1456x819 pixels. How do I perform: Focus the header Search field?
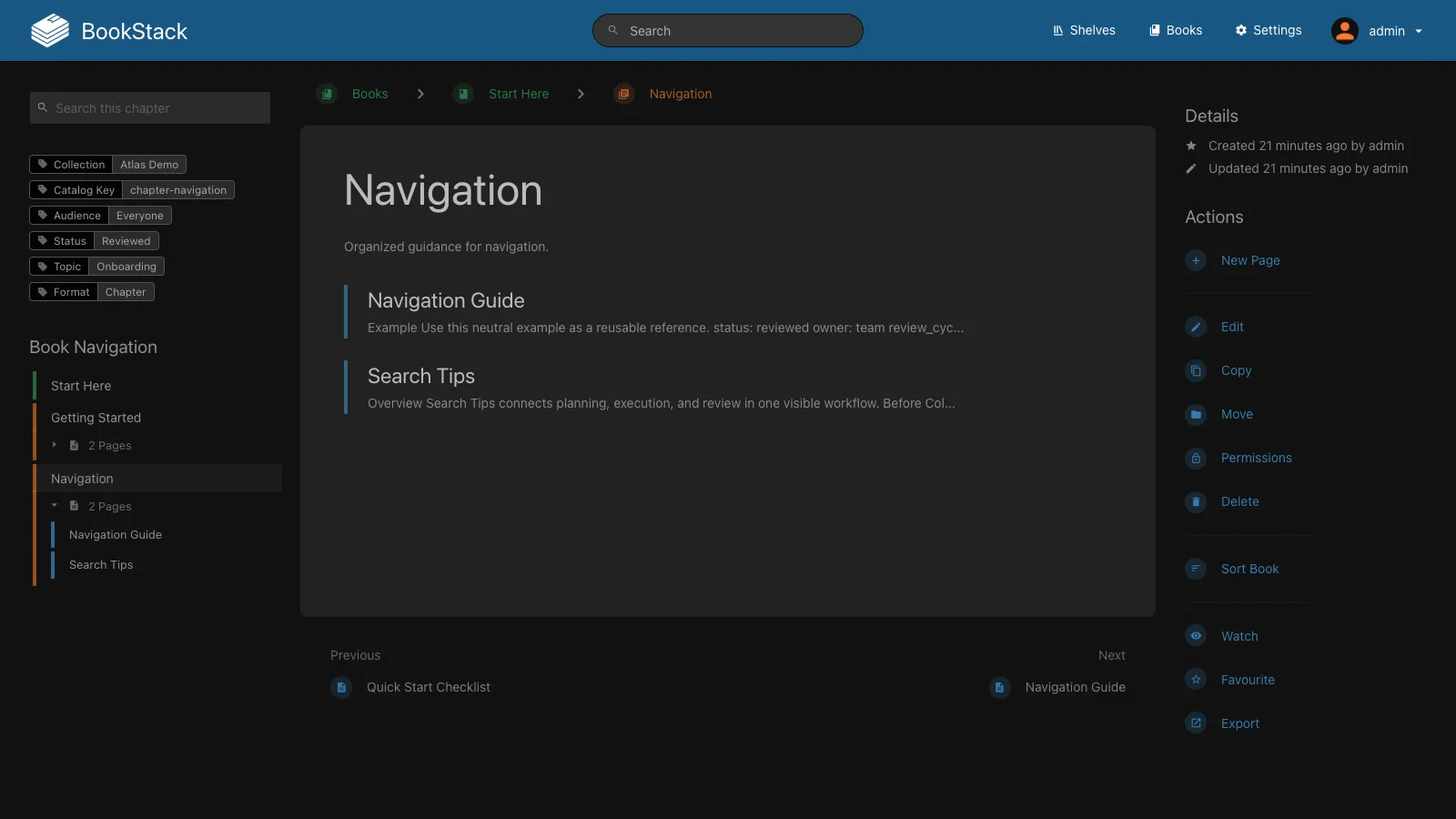(728, 30)
